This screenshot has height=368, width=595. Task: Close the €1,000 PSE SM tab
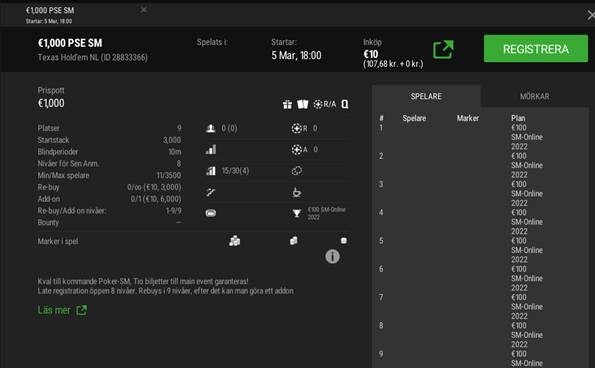pos(144,10)
